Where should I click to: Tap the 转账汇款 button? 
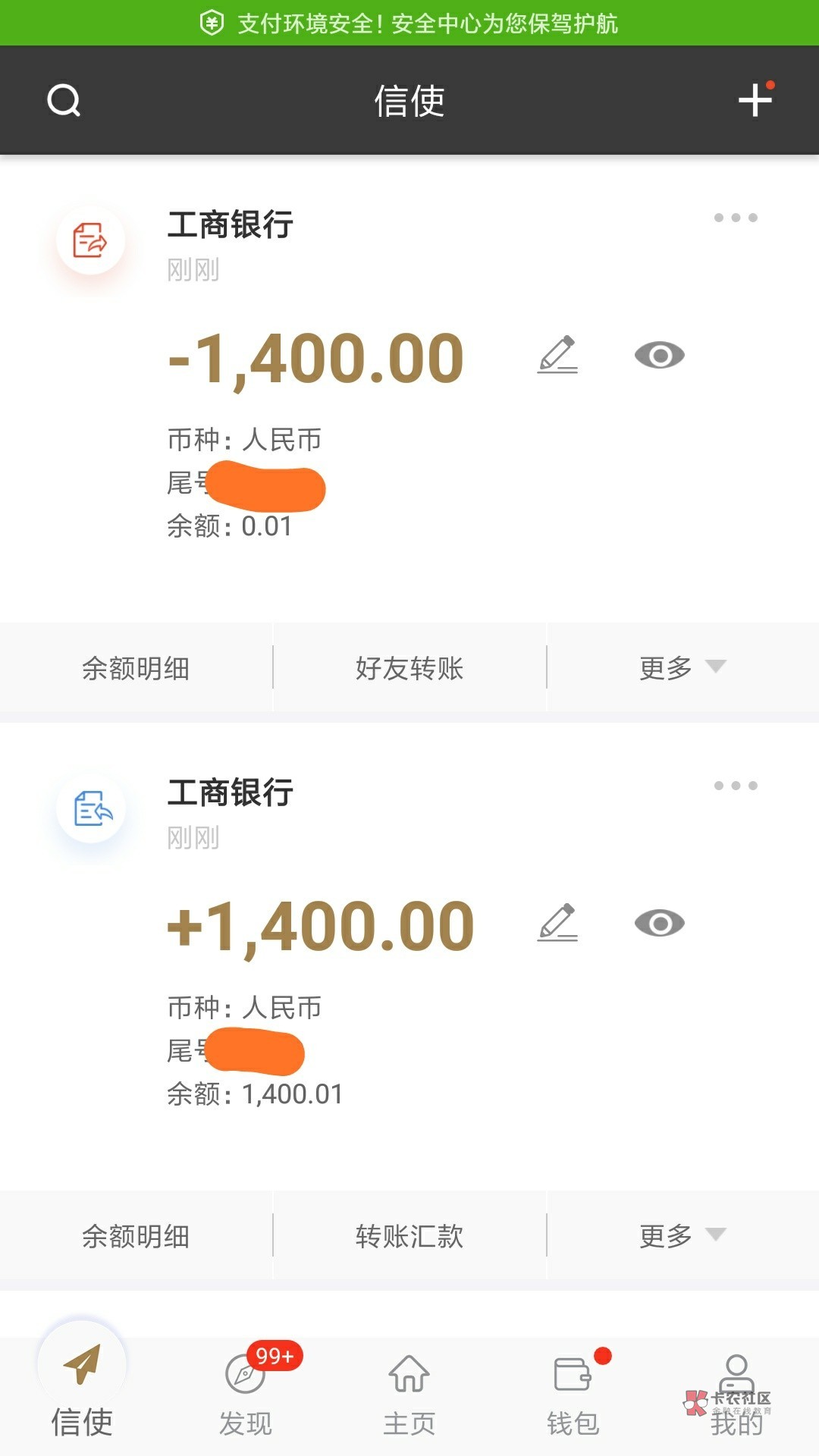coord(409,1236)
